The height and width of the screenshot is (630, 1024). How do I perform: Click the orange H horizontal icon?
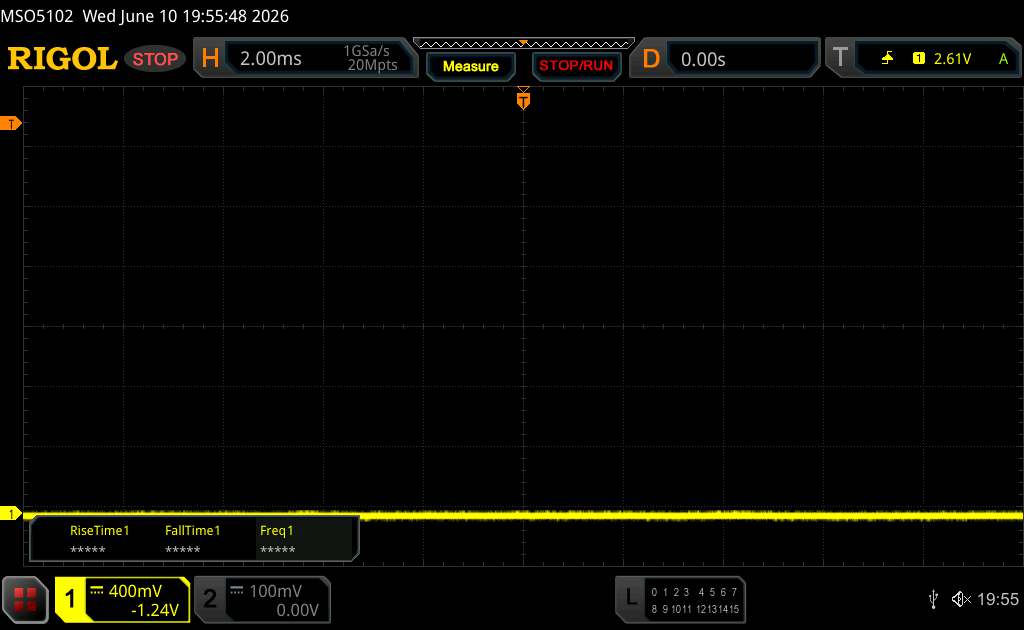[210, 58]
